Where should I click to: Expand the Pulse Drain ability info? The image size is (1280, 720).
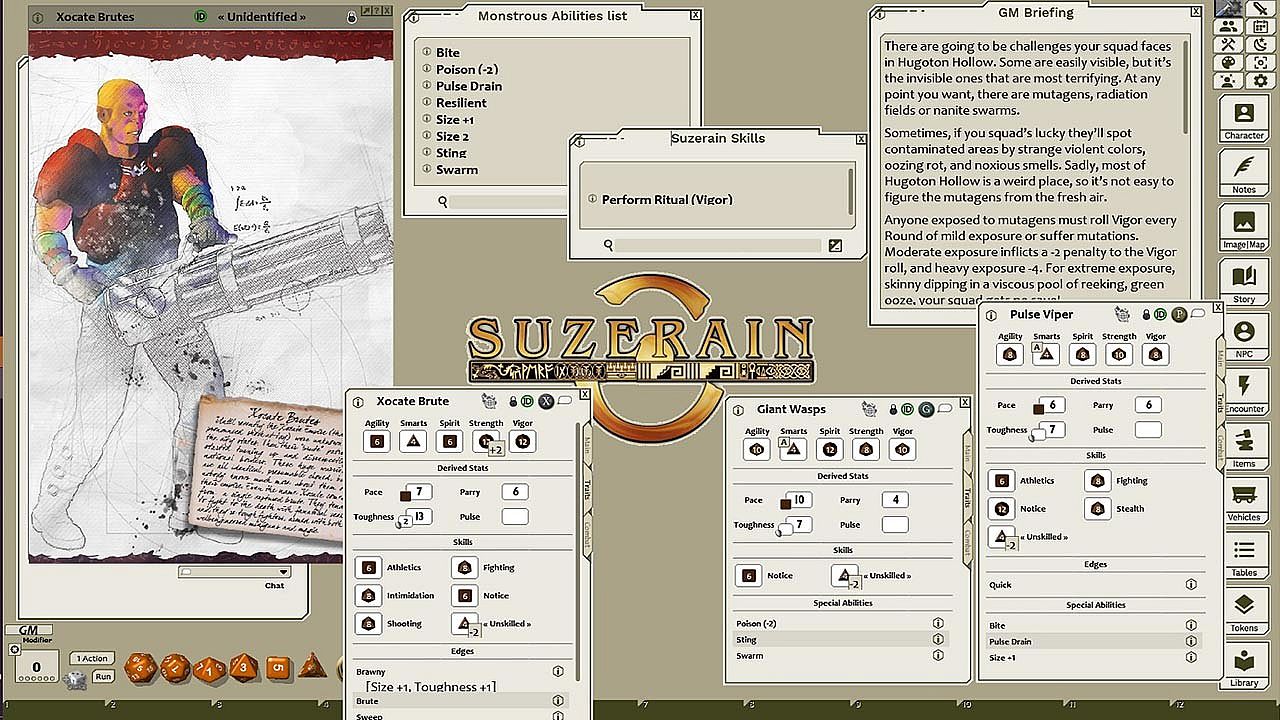coord(1191,641)
